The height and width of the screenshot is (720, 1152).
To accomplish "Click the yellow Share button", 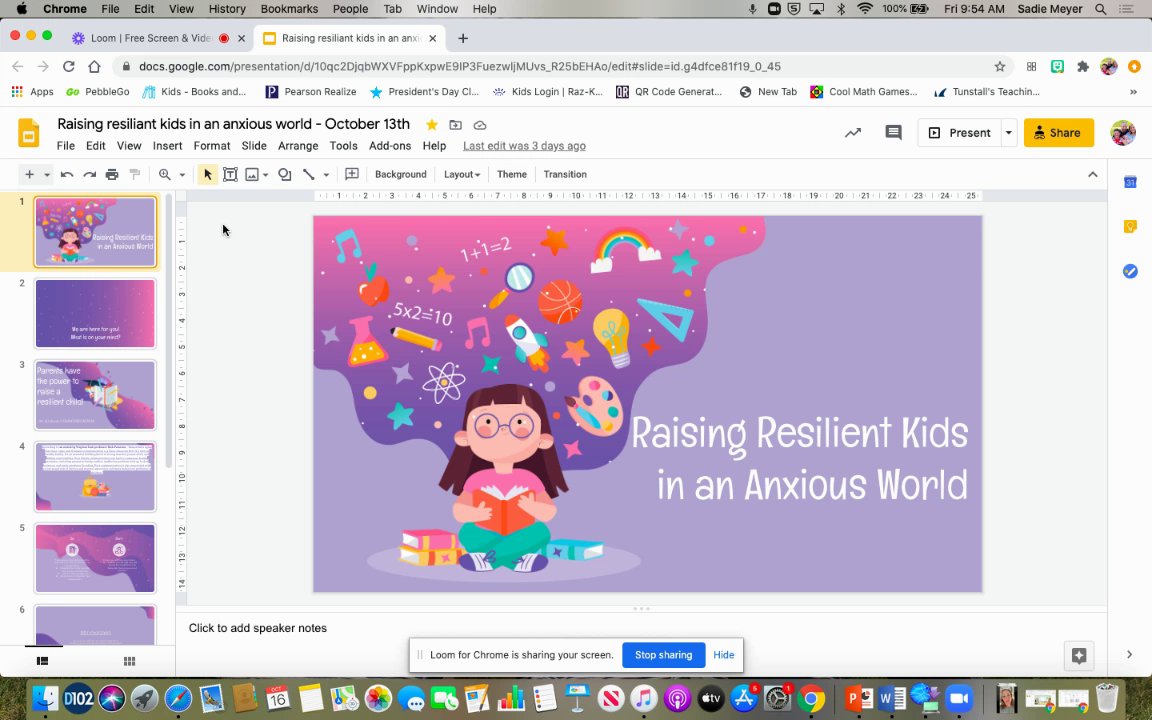I will (1058, 133).
